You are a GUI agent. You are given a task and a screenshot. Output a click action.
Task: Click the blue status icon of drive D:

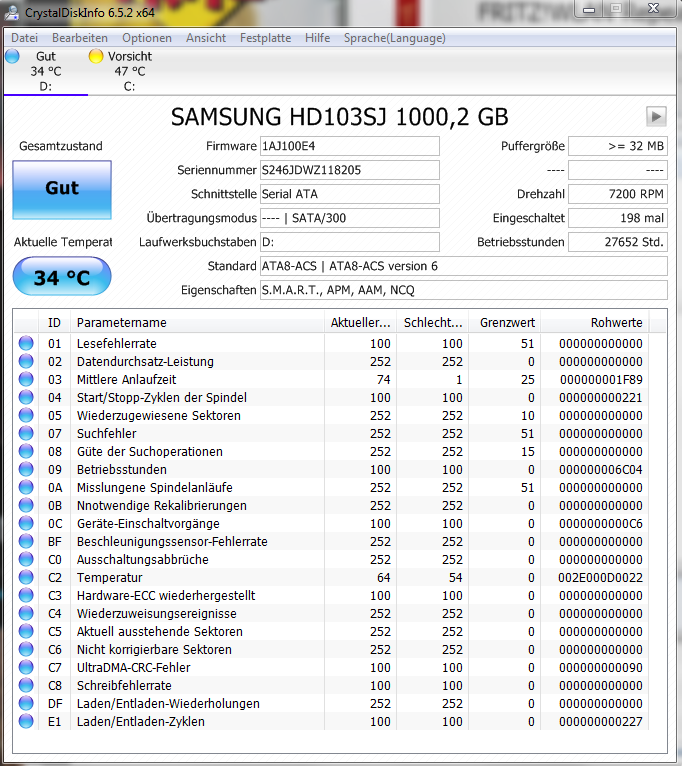pos(12,56)
